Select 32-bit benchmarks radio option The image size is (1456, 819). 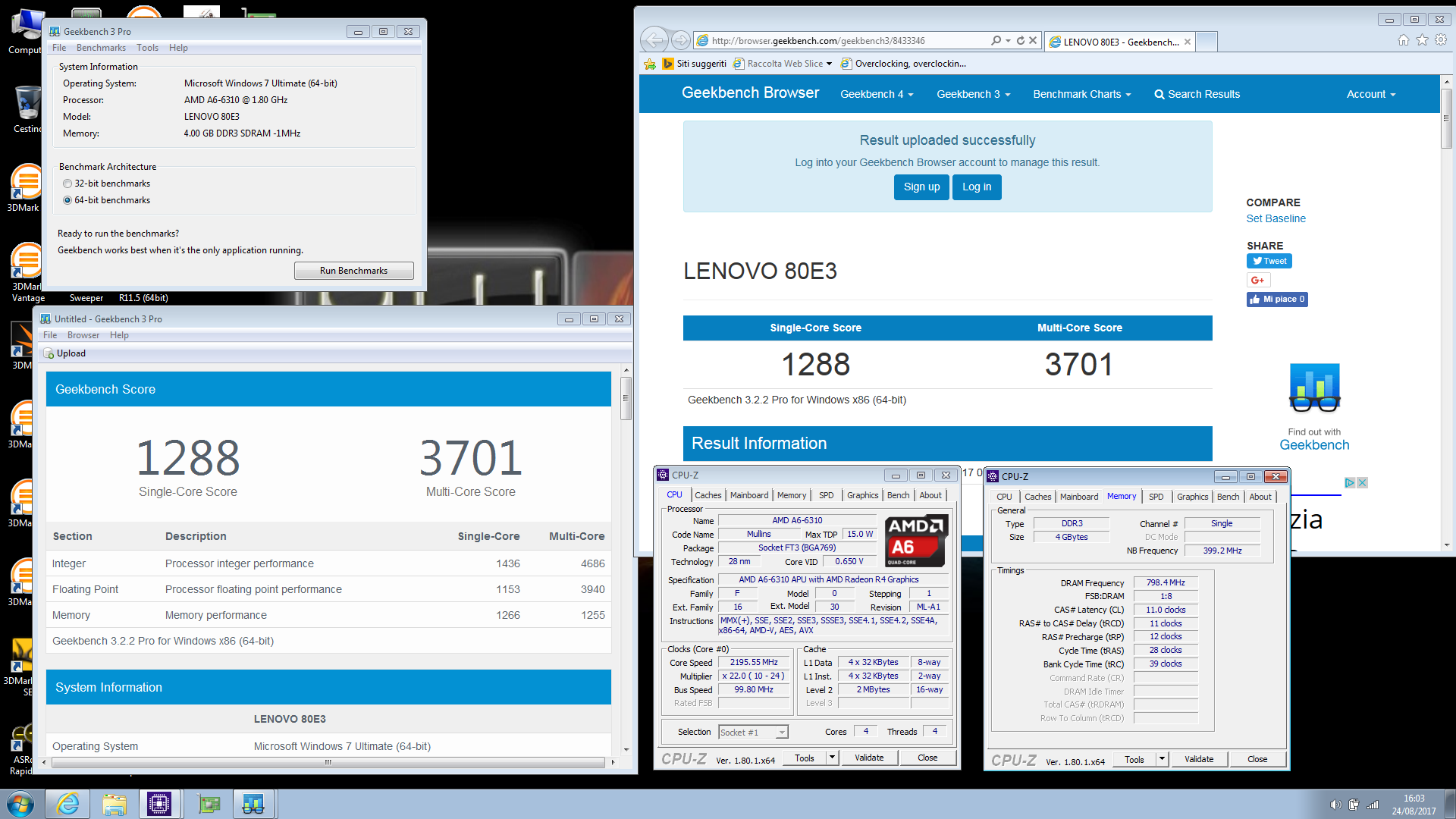67,184
